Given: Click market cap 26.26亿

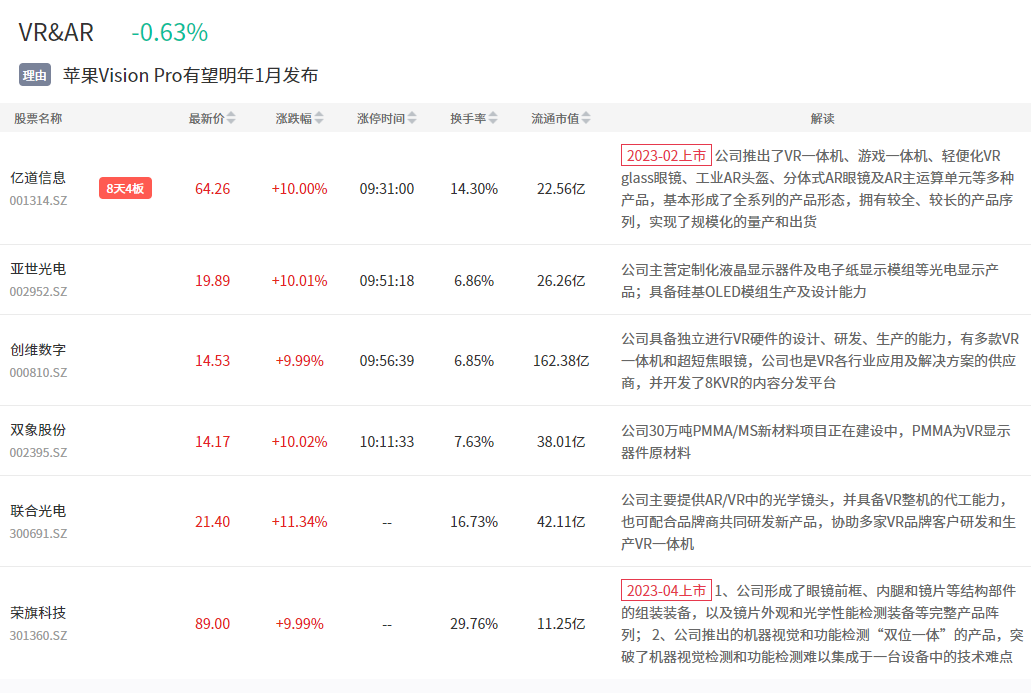Looking at the screenshot, I should tap(561, 281).
